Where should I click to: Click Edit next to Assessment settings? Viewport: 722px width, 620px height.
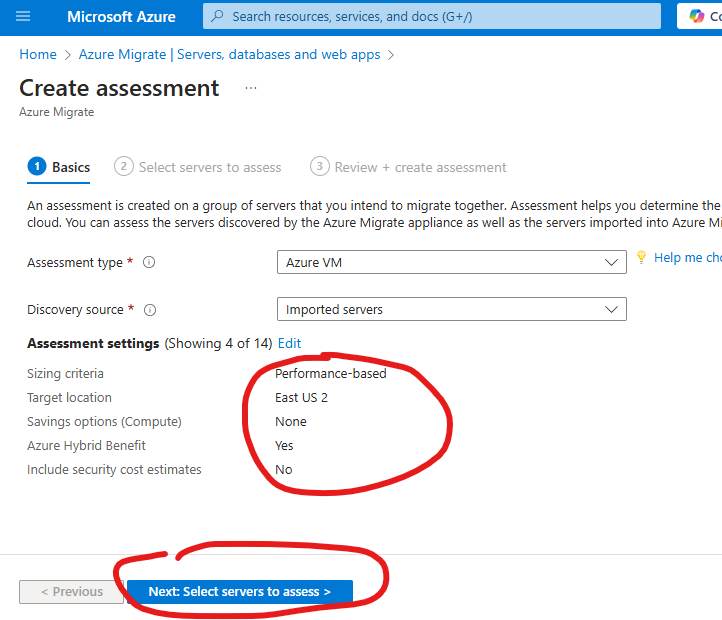point(289,343)
